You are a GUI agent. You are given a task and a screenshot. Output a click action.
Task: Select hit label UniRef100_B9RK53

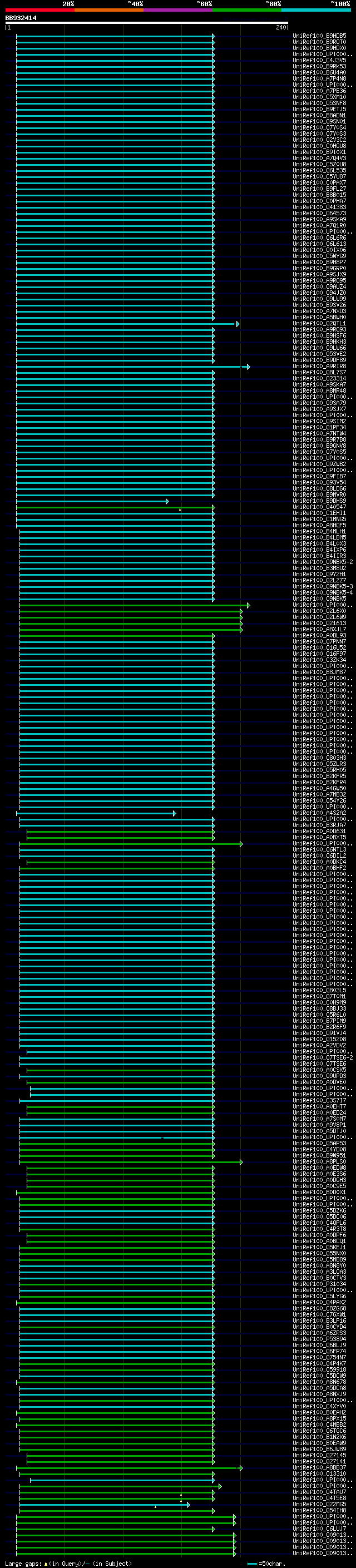pos(319,66)
